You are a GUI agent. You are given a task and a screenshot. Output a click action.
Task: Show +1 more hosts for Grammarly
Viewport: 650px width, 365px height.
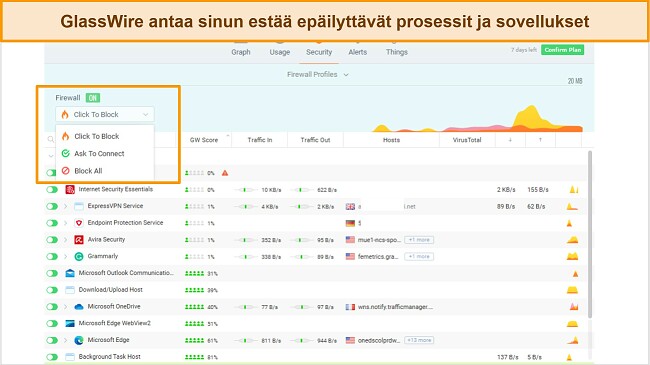(x=419, y=256)
